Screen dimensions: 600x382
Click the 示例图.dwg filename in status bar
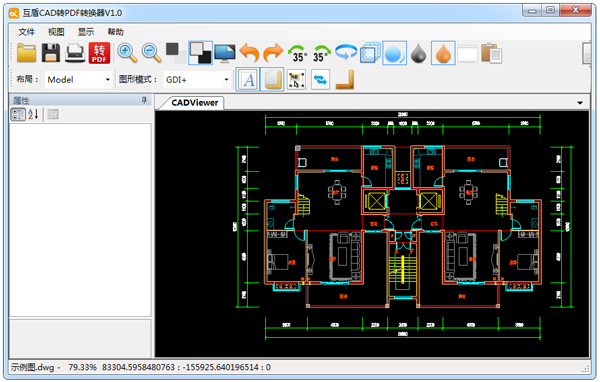coord(33,367)
